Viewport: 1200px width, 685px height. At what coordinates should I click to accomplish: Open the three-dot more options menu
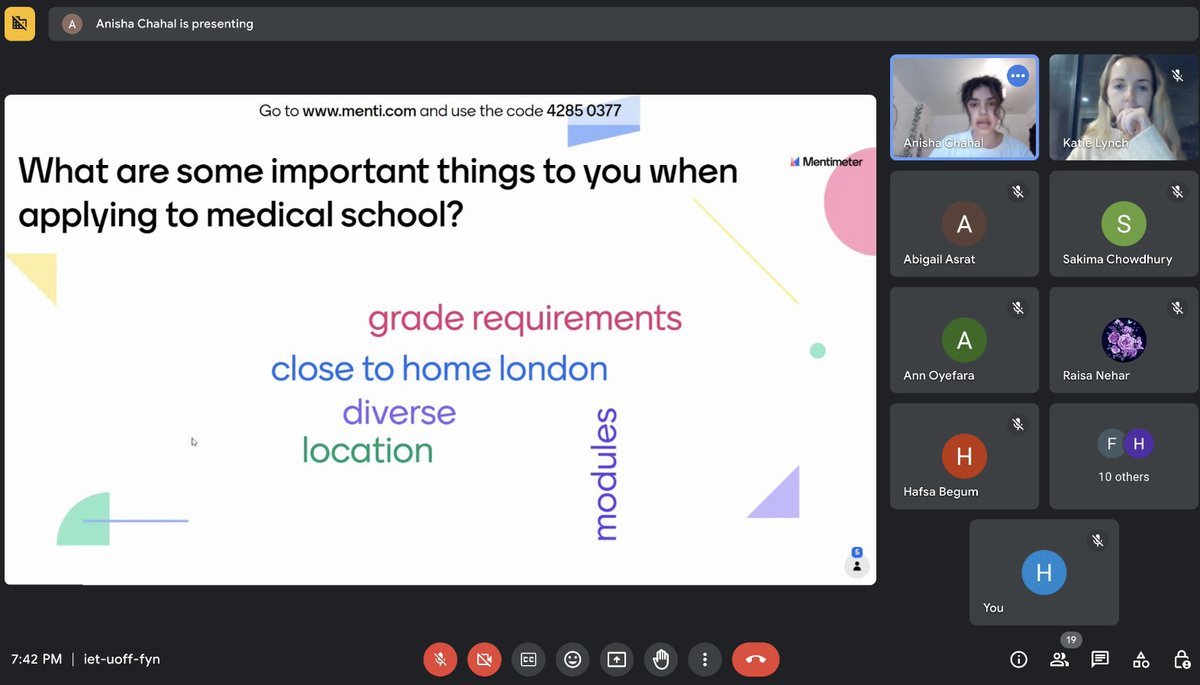(705, 659)
